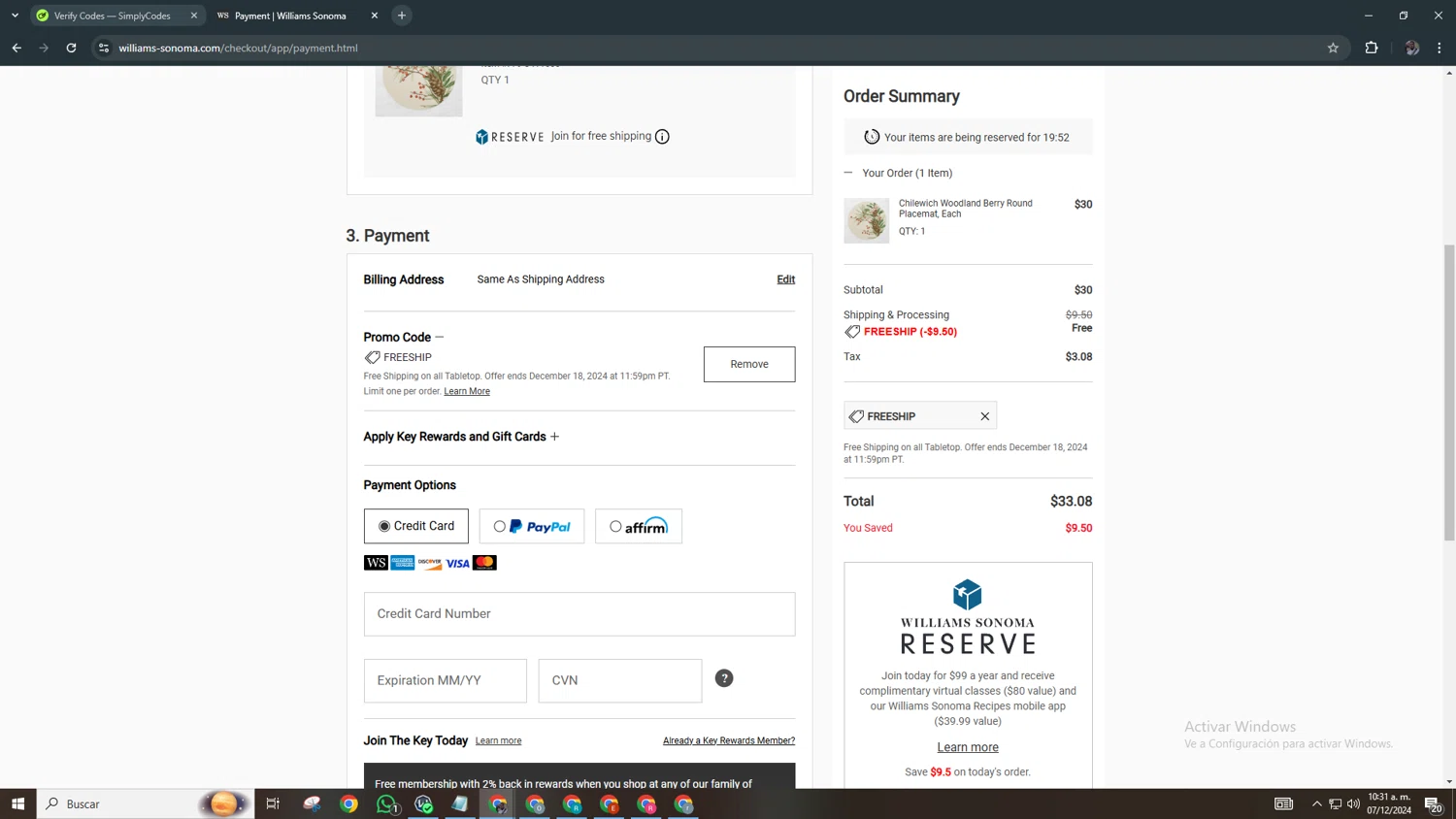Close the Payment | Williams Sonoma tab

pos(375,16)
